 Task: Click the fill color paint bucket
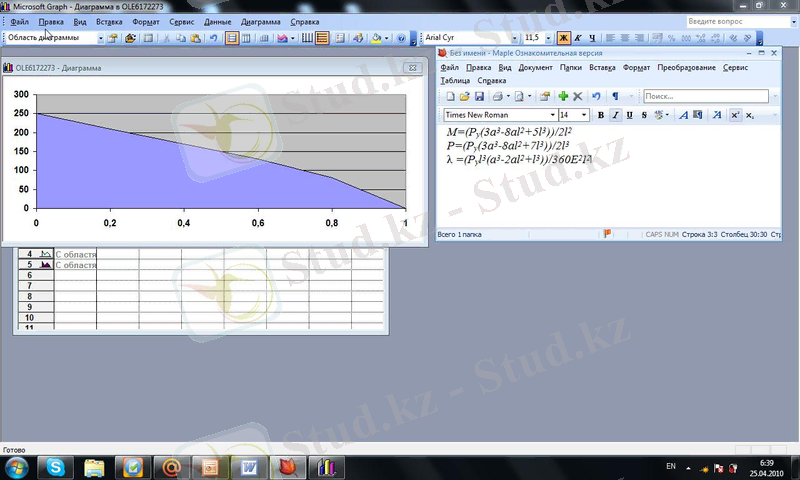click(376, 38)
